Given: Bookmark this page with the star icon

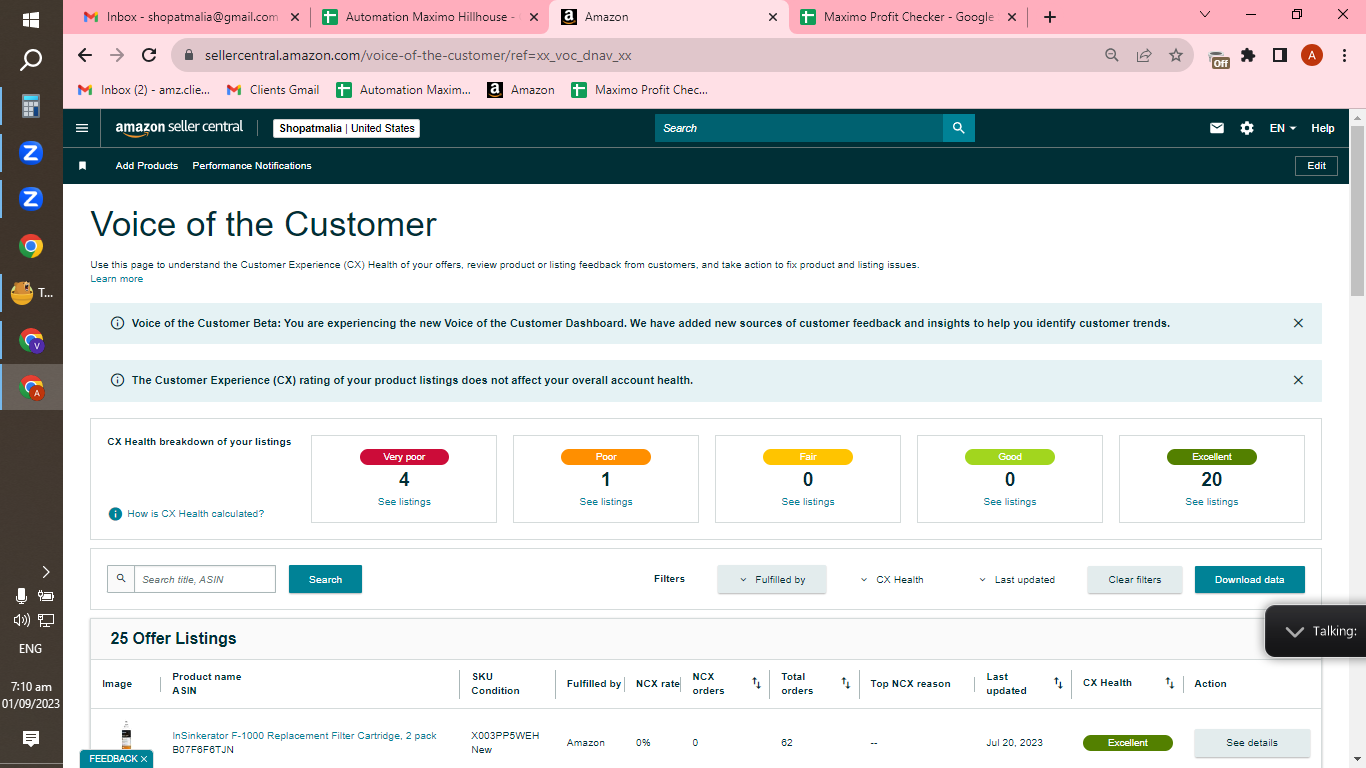Looking at the screenshot, I should (1176, 55).
